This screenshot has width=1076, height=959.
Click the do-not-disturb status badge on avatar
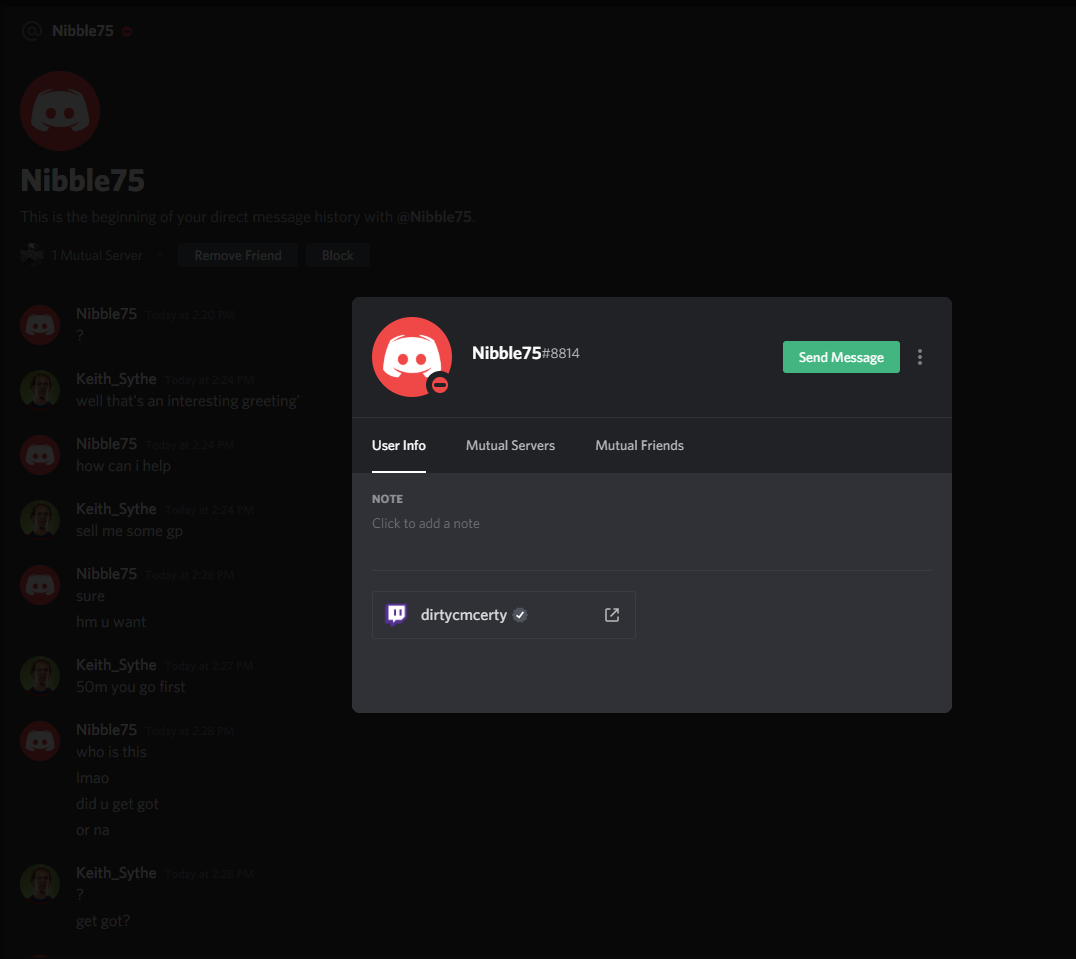pyautogui.click(x=440, y=385)
